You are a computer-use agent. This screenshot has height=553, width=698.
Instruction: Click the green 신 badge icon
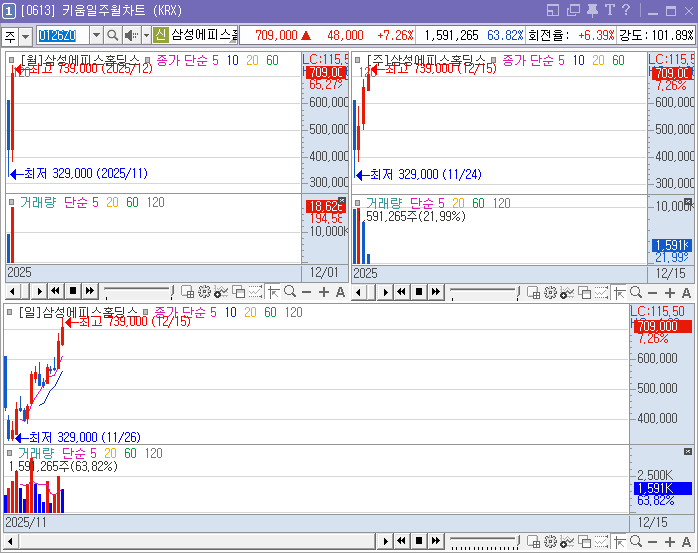(160, 35)
